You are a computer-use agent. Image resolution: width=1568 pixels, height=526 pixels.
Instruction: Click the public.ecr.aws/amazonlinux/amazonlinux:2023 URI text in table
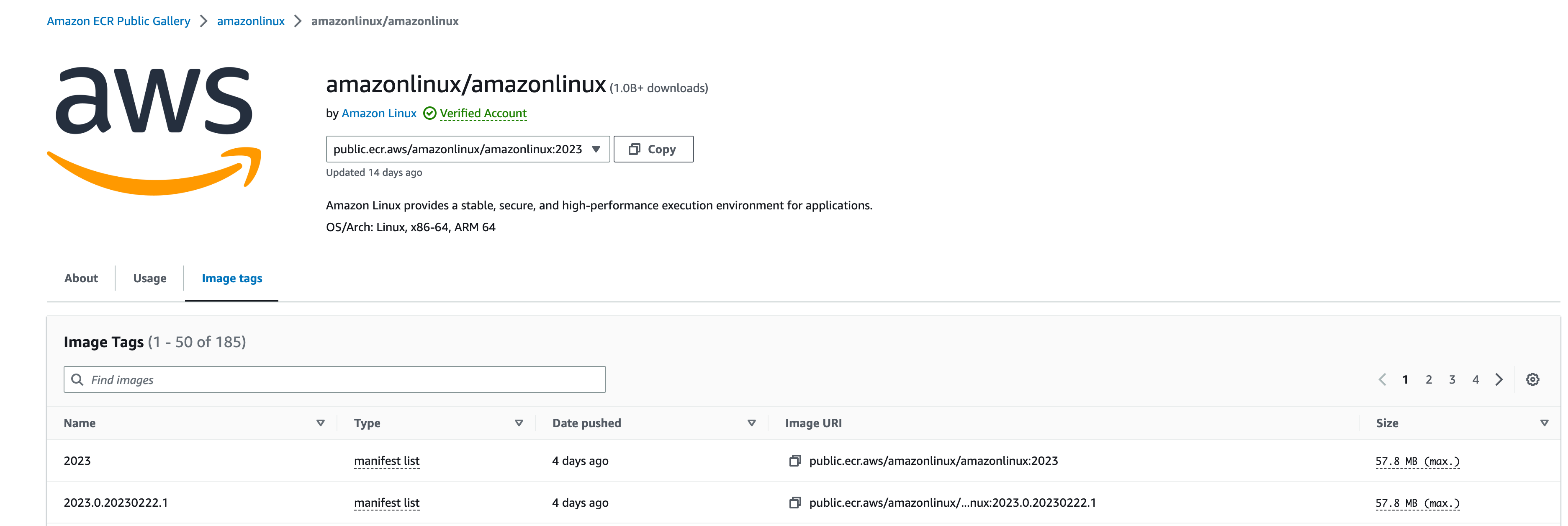point(933,461)
